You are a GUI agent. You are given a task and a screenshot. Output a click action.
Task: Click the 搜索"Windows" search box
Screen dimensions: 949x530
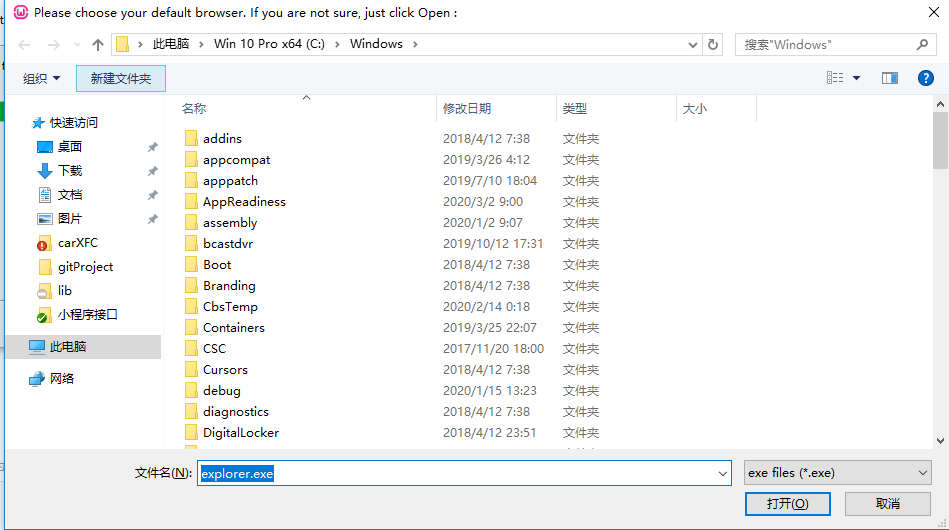[836, 45]
